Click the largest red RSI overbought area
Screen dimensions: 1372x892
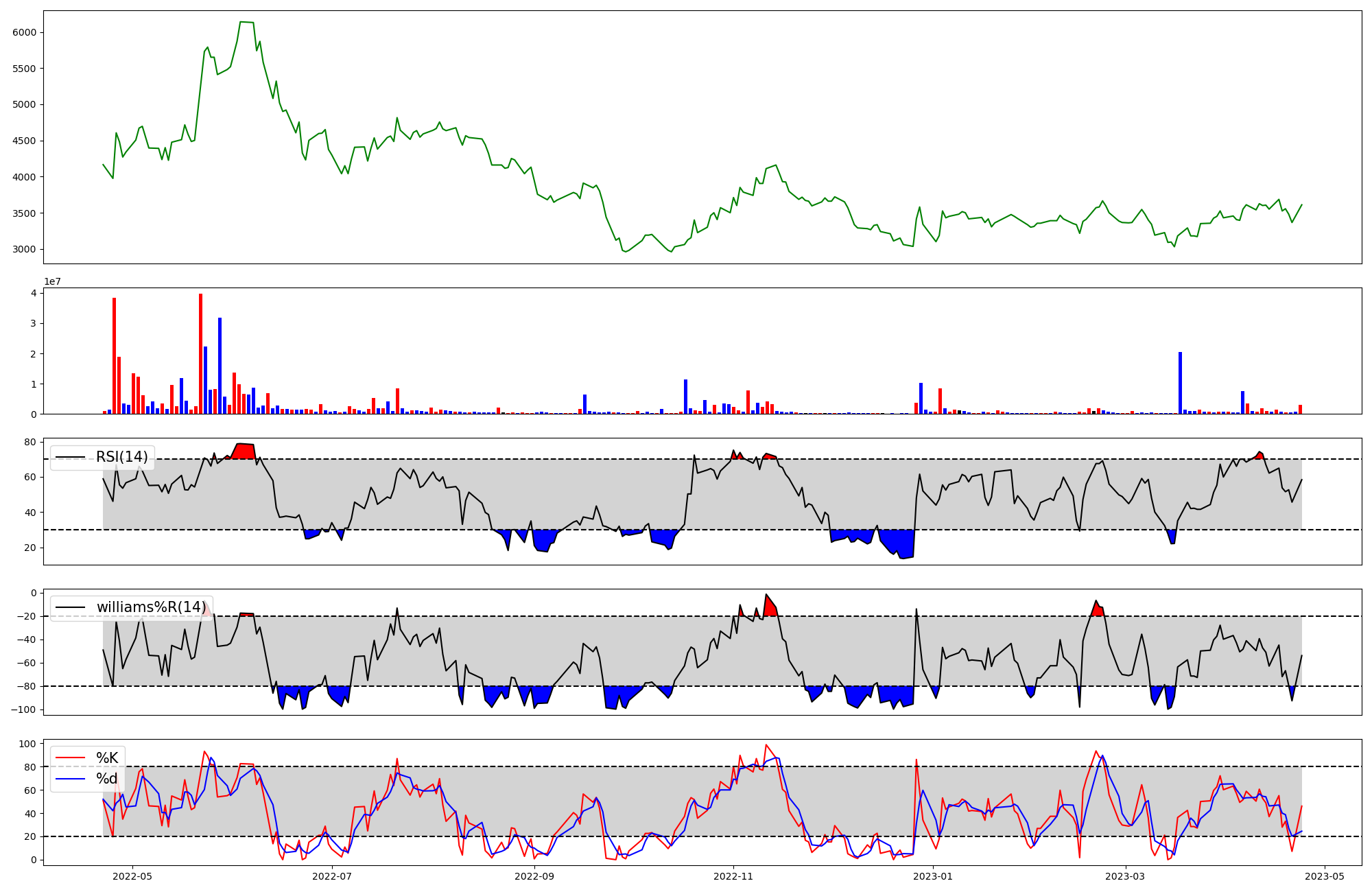click(x=244, y=451)
